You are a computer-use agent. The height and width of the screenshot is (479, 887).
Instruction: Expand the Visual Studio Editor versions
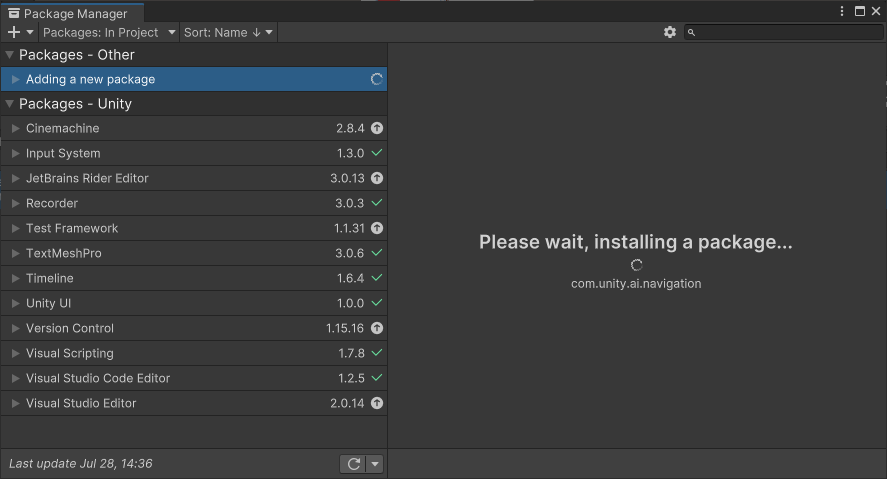tap(16, 403)
